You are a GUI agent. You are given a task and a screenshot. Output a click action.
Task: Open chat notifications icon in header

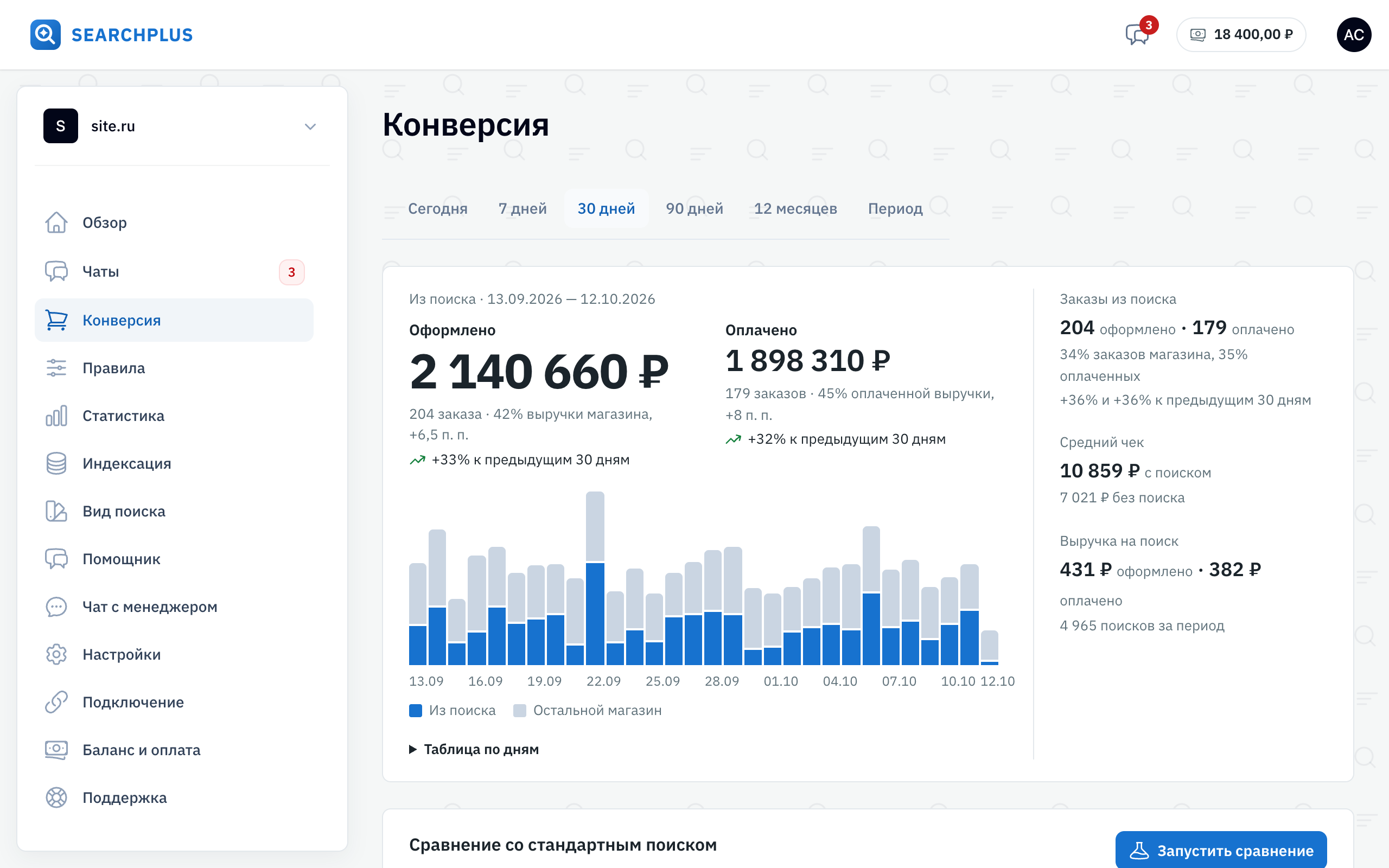pos(1138,34)
